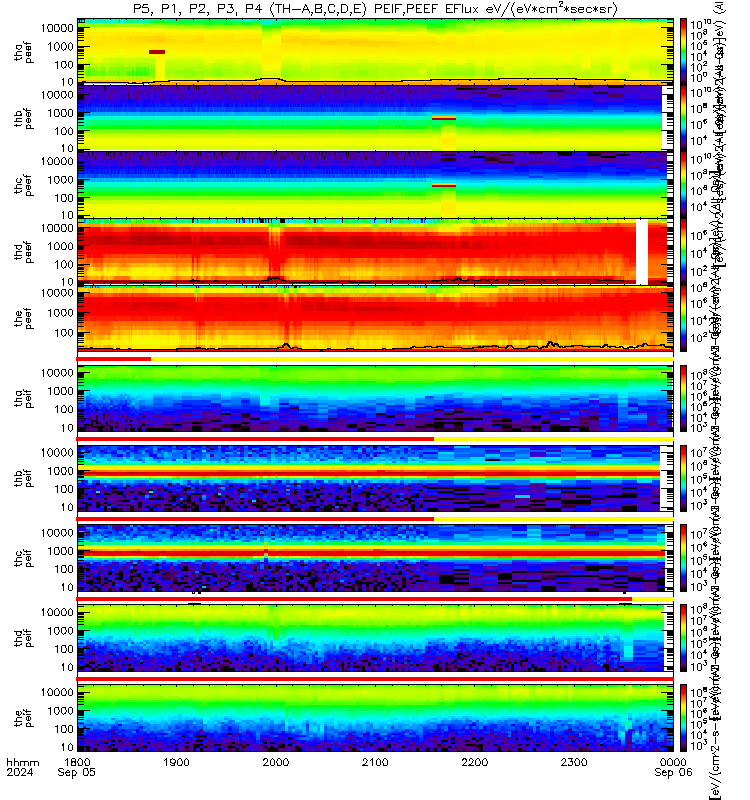Click the '2024' year label
750x800 pixels.
pos(20,772)
